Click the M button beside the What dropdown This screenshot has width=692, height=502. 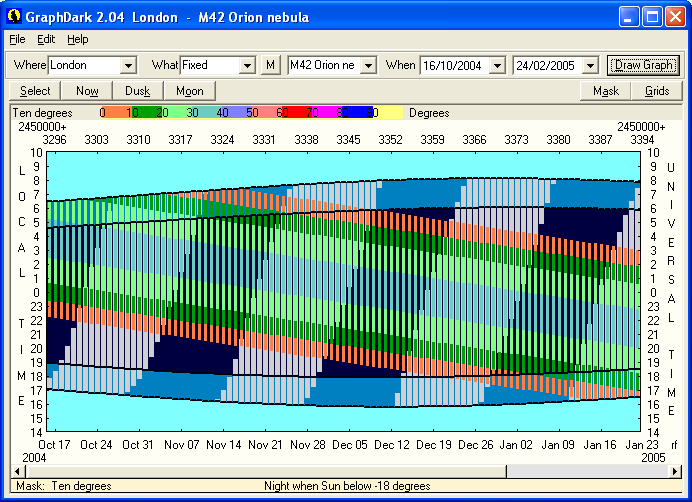(x=270, y=65)
